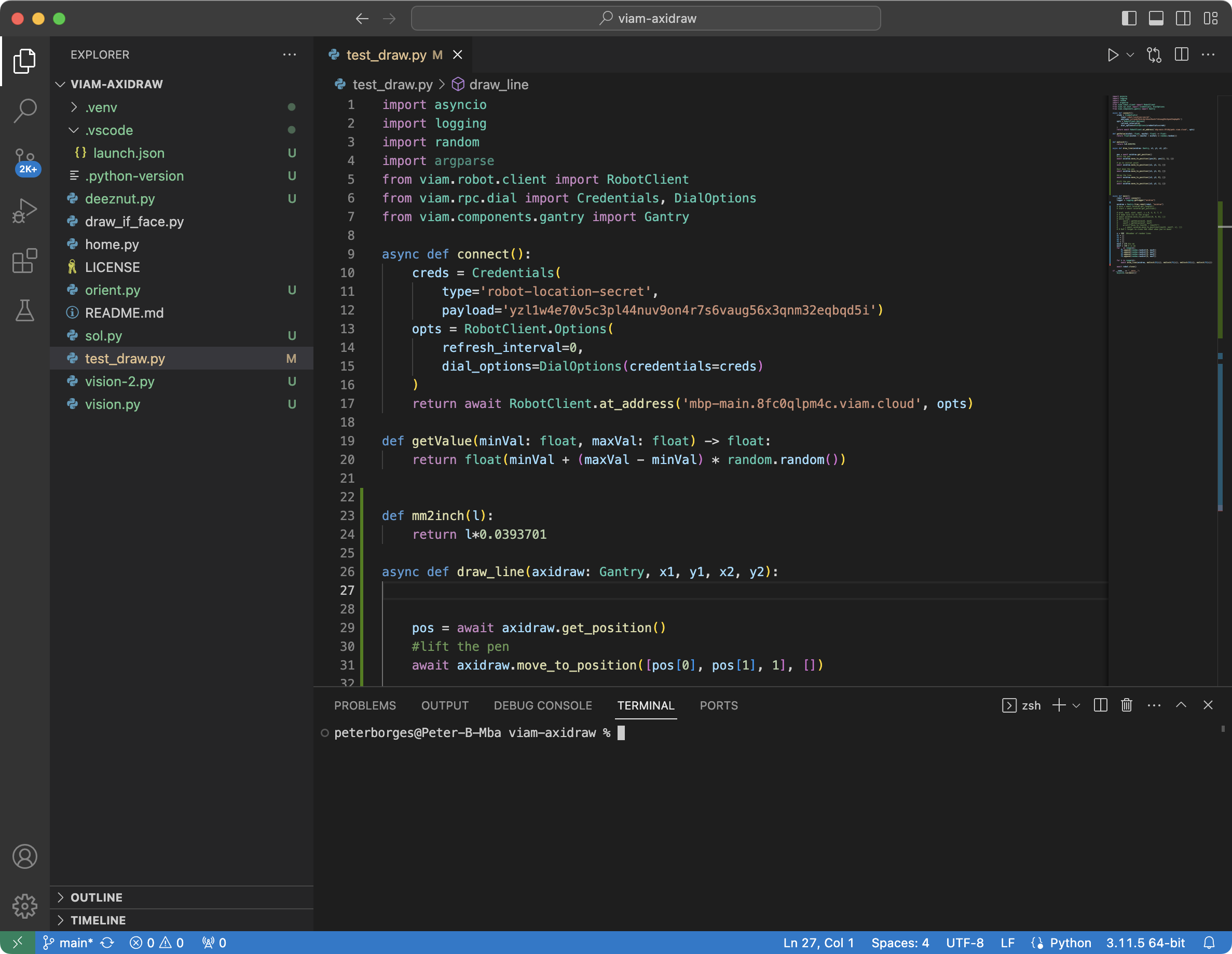Switch to the OUTPUT tab

click(445, 705)
